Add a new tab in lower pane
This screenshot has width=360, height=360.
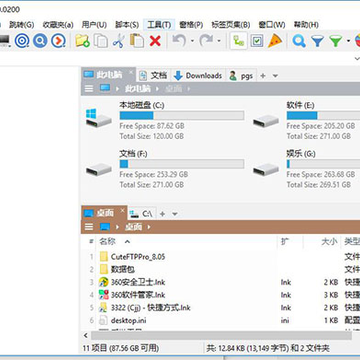tap(162, 214)
